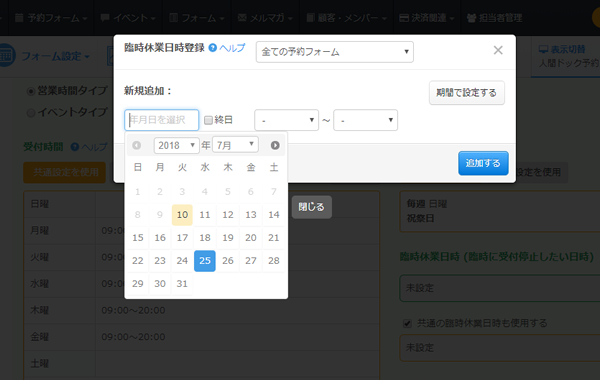Click 期間で設定する button
600x380 pixels.
[467, 93]
